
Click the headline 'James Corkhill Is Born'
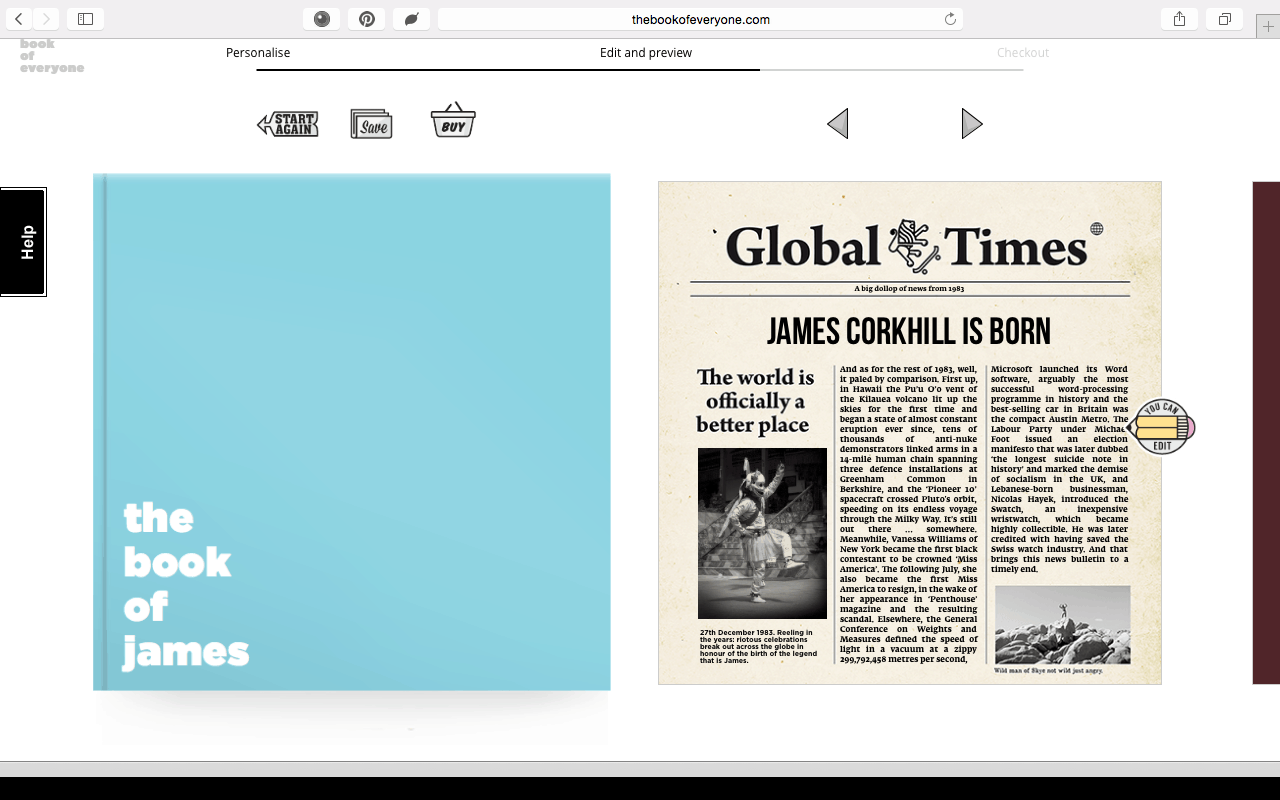point(909,331)
